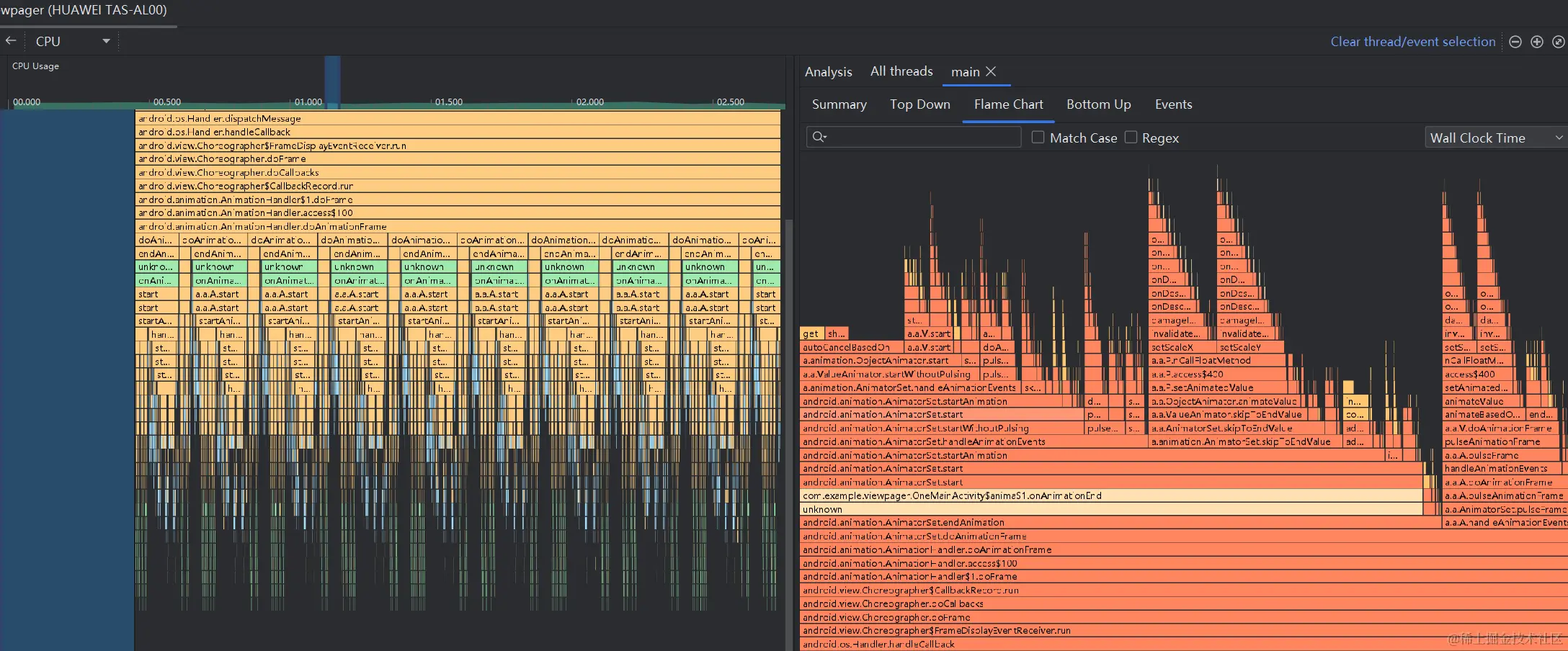This screenshot has width=1568, height=651.
Task: Select AnimationHandler.access$100 in the left call chart
Action: click(x=458, y=212)
